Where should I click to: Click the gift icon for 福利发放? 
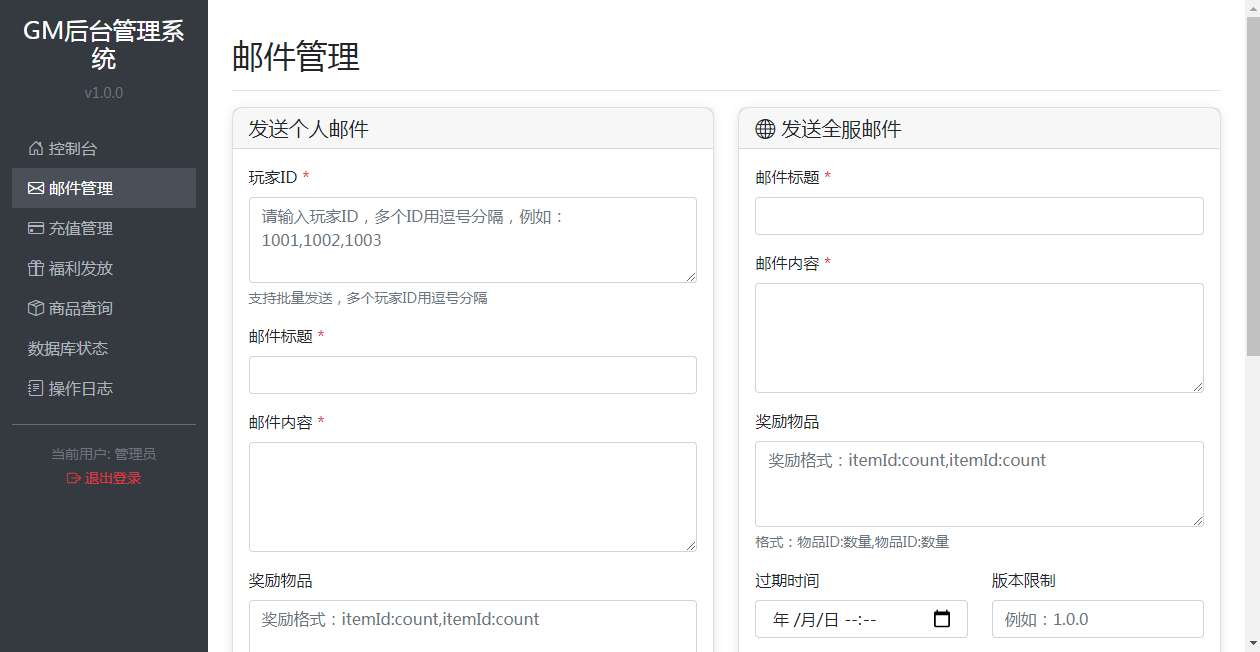pos(36,269)
